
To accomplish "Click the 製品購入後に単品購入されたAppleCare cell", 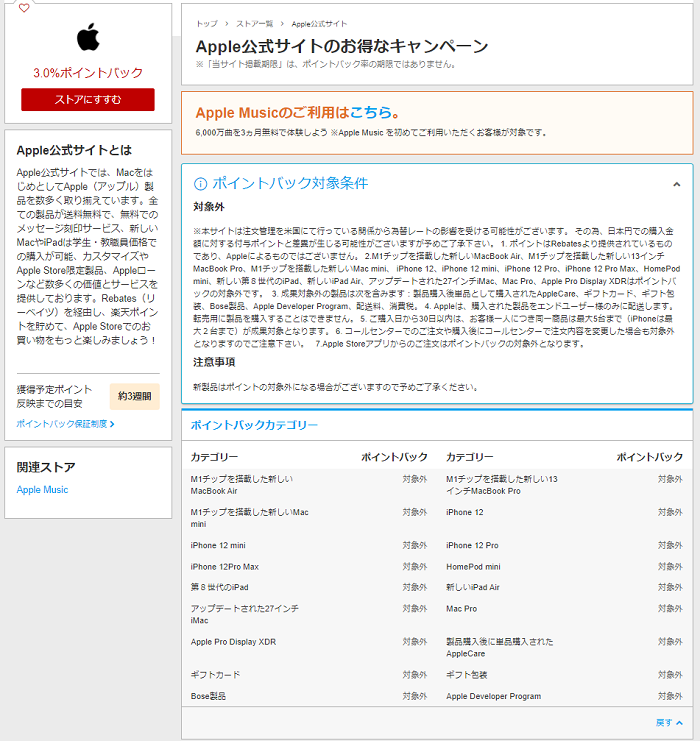I will point(500,647).
